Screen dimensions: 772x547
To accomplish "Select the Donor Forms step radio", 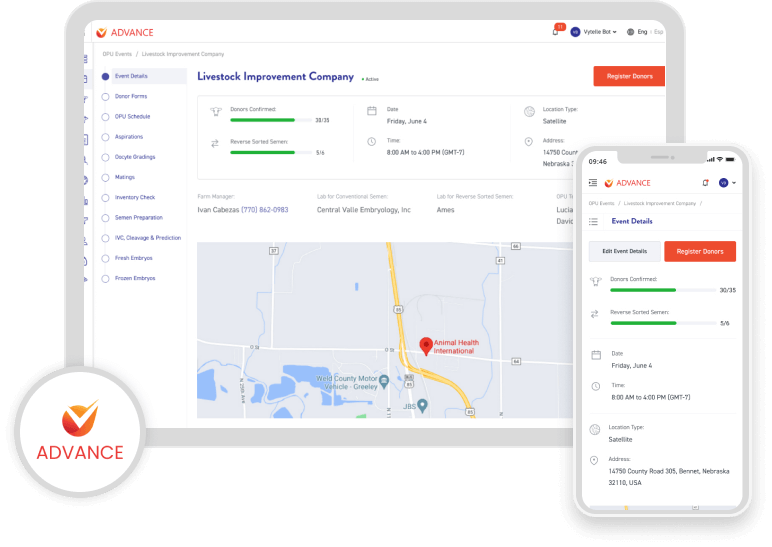I will (x=105, y=96).
